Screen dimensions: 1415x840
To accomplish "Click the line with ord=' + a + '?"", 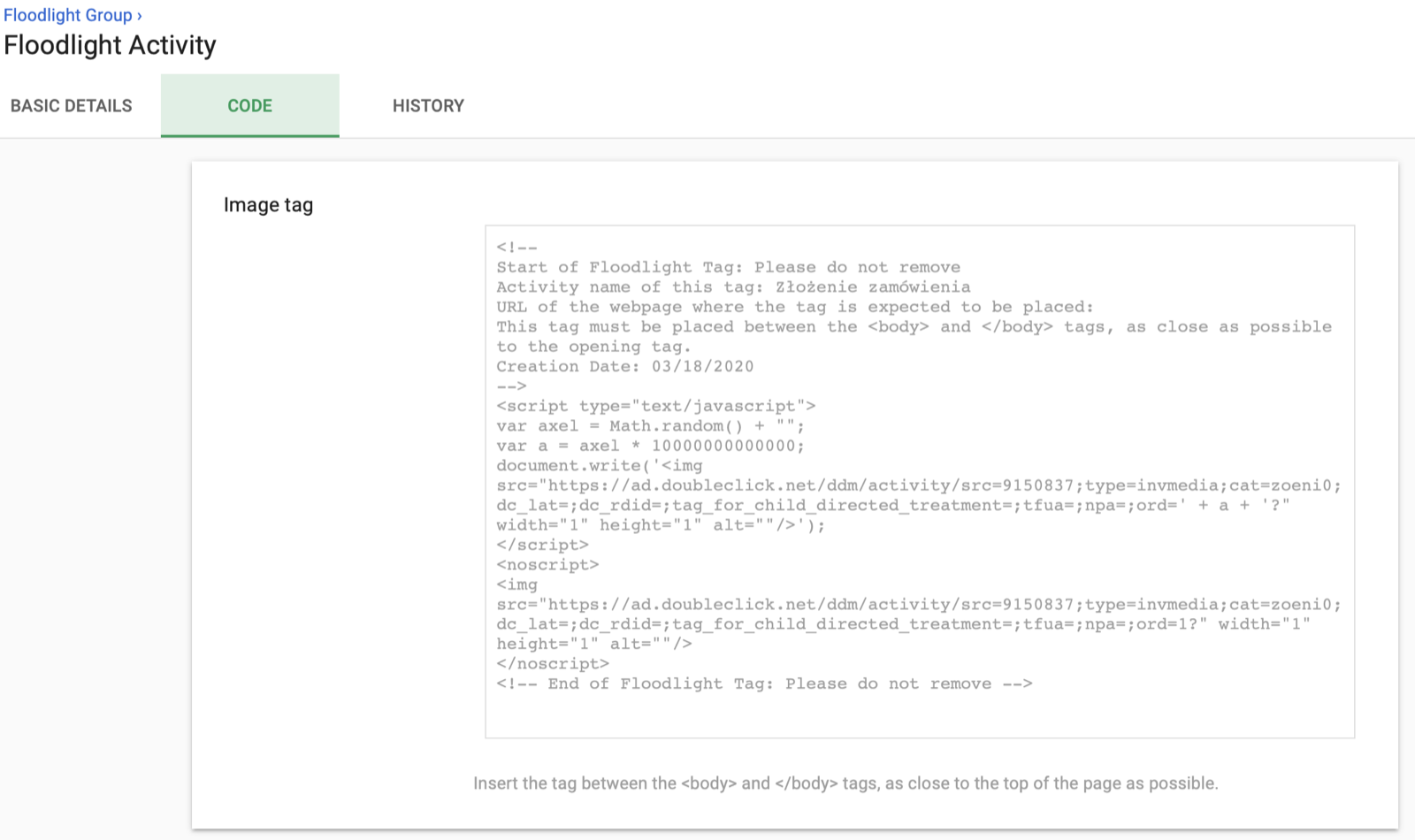I will tap(893, 505).
